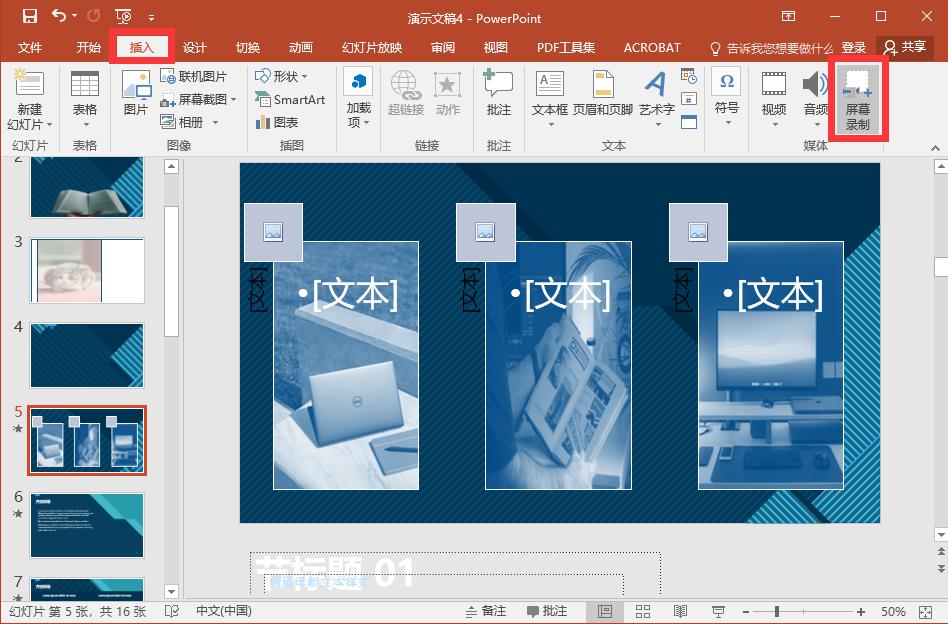Select slide 3 thumbnail in the panel
Image resolution: width=948 pixels, height=624 pixels.
pyautogui.click(x=86, y=271)
